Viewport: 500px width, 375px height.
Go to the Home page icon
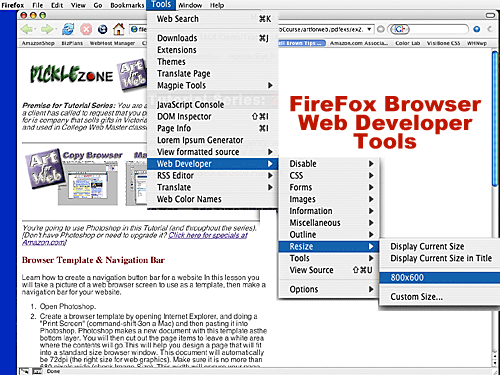(x=119, y=29)
